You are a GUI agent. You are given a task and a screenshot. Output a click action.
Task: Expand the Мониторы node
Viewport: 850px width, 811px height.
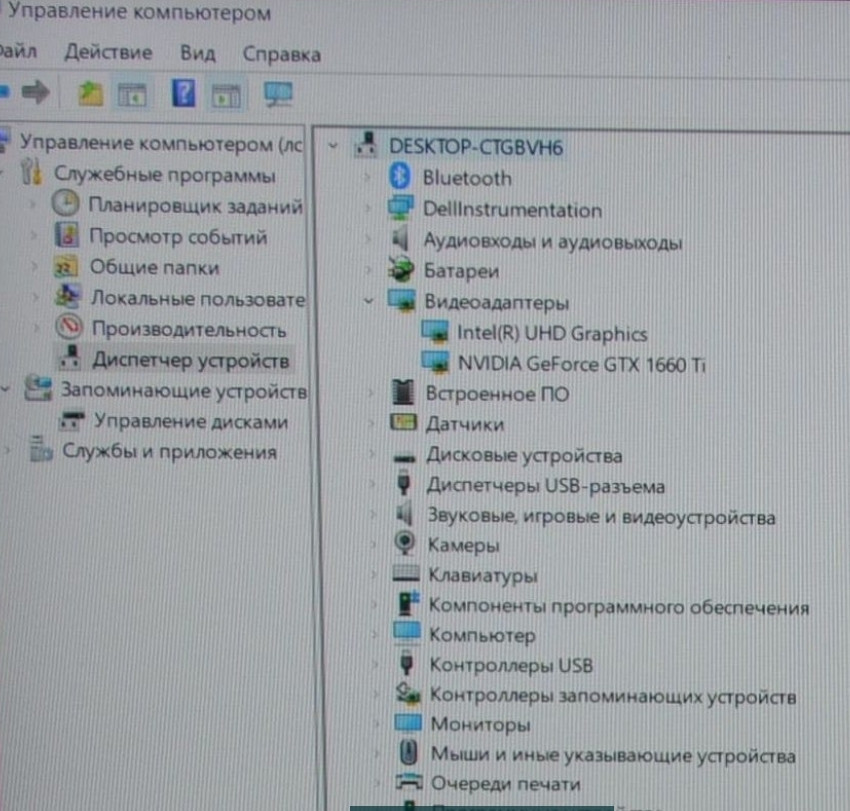(x=375, y=724)
